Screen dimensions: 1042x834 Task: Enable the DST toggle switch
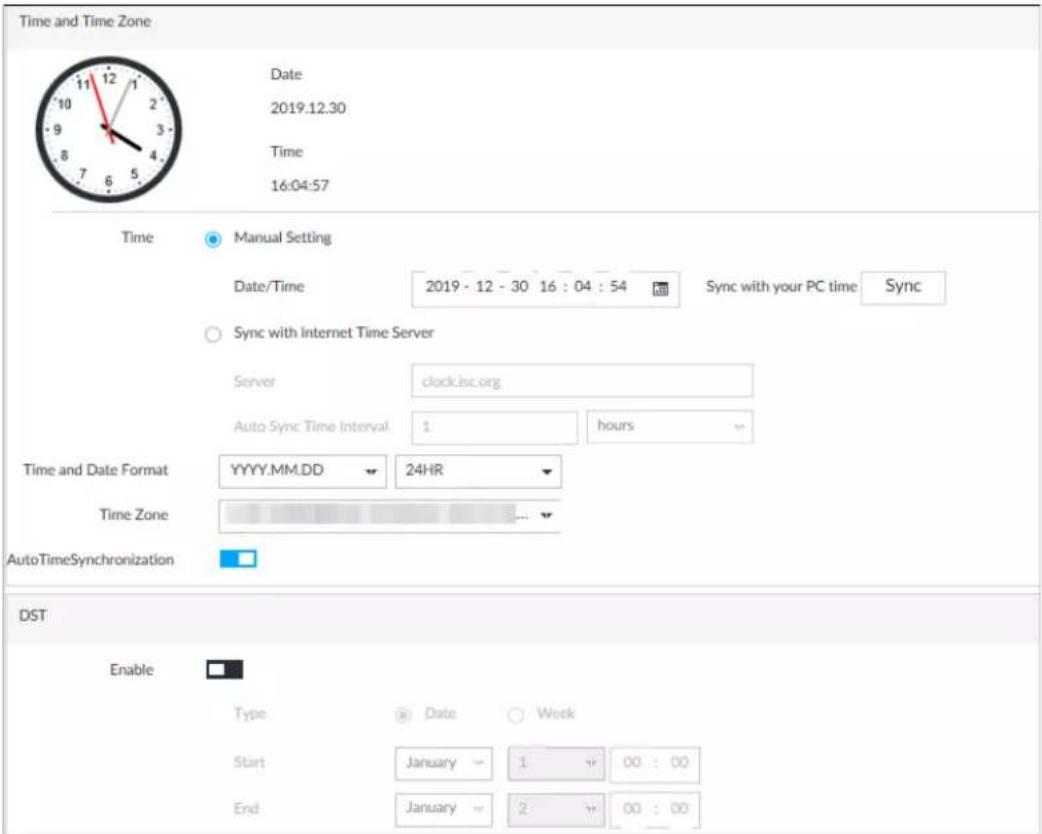pyautogui.click(x=225, y=670)
